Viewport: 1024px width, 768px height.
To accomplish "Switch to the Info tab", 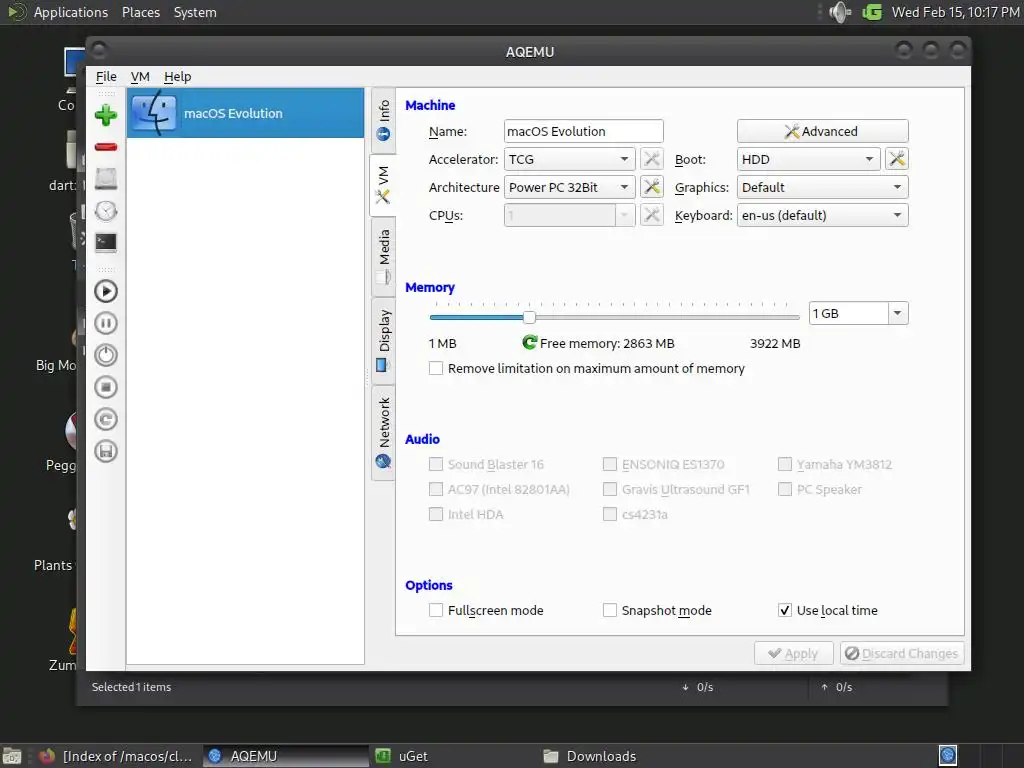I will point(383,120).
